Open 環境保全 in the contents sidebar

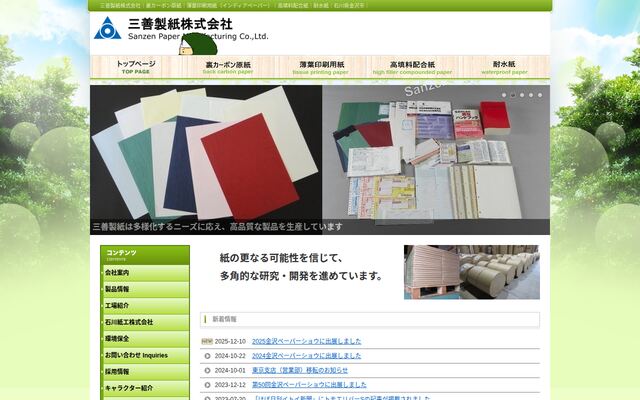[145, 339]
